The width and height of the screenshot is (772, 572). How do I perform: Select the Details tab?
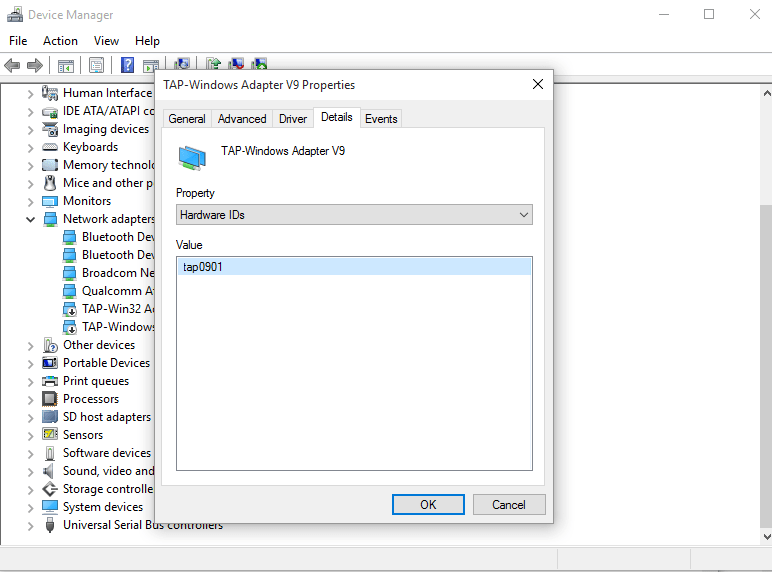click(337, 117)
